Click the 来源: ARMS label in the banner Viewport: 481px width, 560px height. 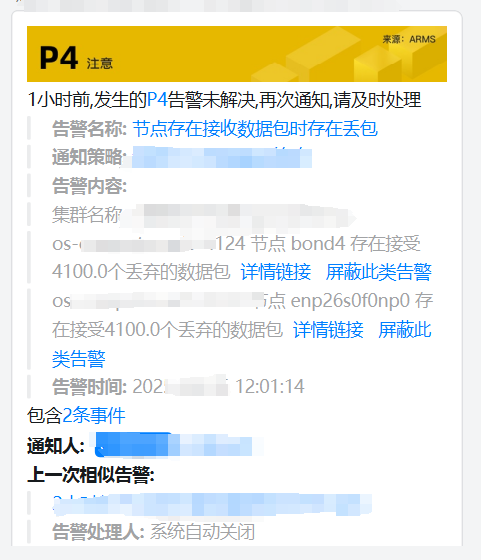[409, 39]
